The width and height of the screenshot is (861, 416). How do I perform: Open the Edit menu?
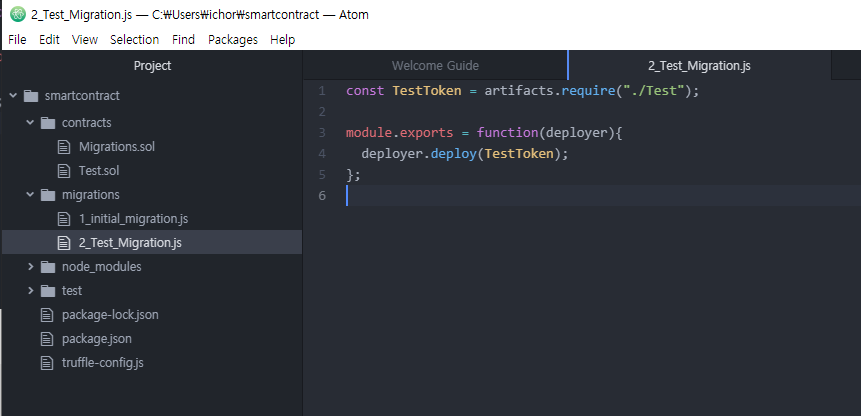49,40
